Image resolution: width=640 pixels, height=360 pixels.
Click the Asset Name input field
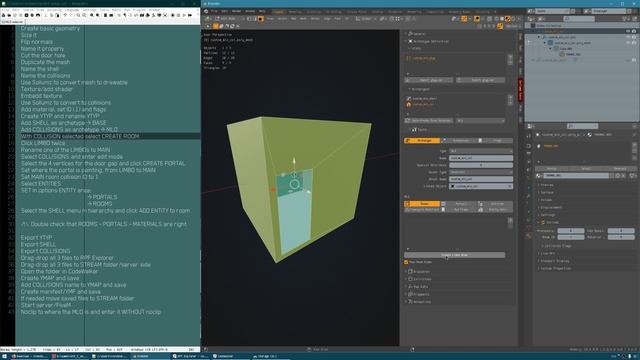click(x=481, y=179)
